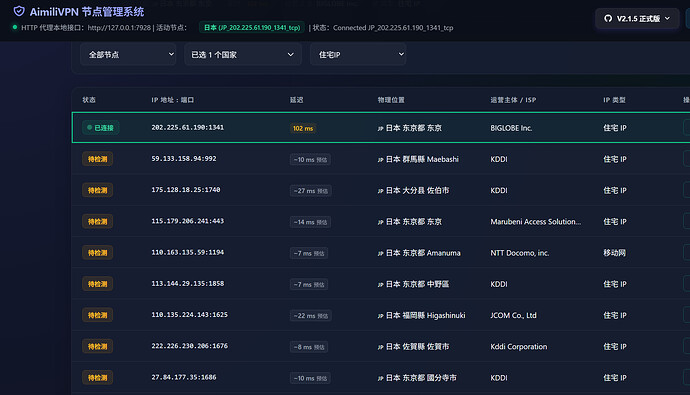Click the 待检测 badge for 110.135.224.143:1625
Screen dimensions: 690x395
tap(97, 315)
